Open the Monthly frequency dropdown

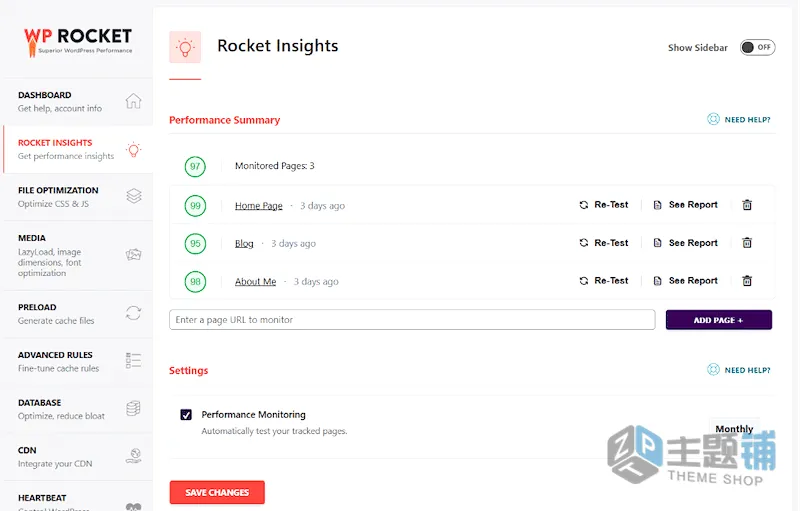point(734,429)
